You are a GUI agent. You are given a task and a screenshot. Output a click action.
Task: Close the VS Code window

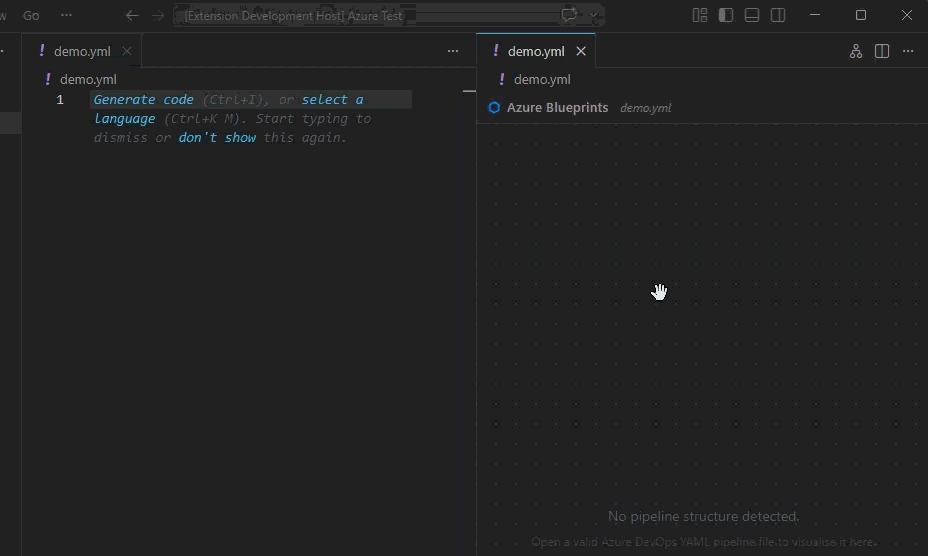(x=907, y=15)
